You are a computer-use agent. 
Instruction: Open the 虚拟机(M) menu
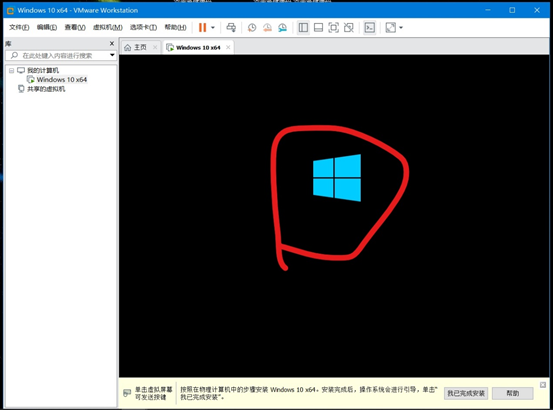coord(108,27)
